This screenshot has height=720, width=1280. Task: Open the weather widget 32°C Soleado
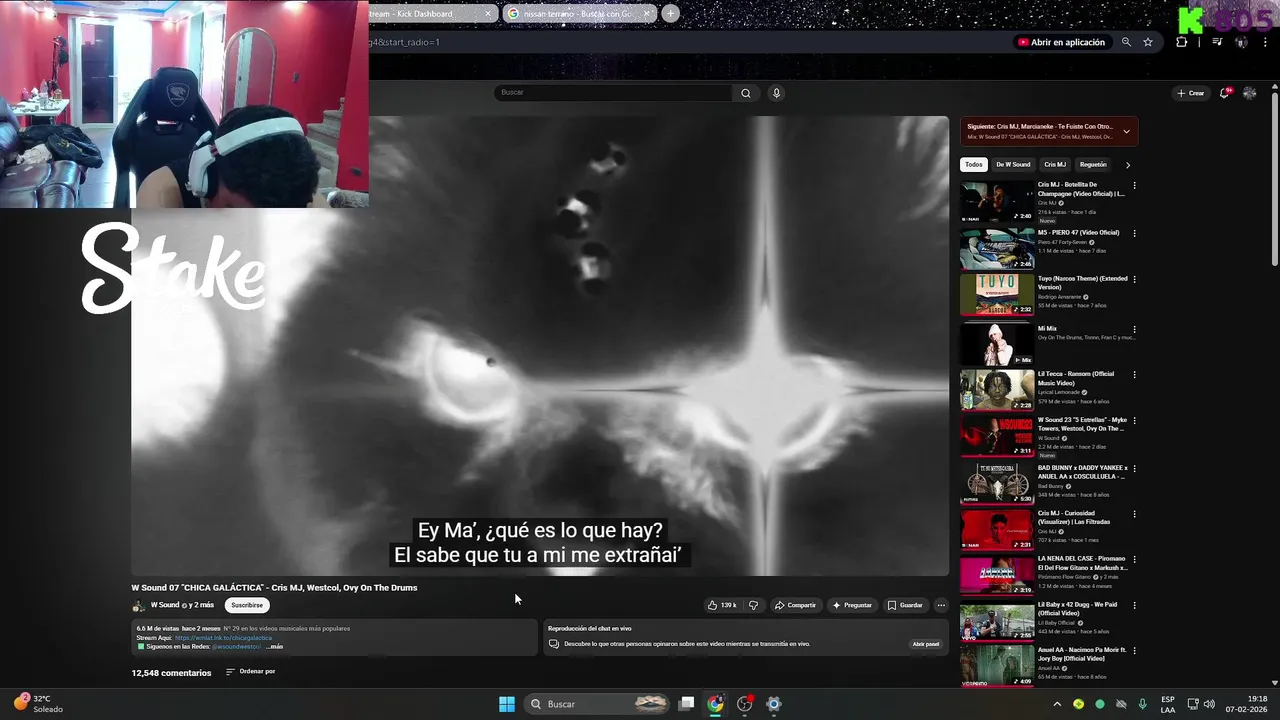coord(39,704)
